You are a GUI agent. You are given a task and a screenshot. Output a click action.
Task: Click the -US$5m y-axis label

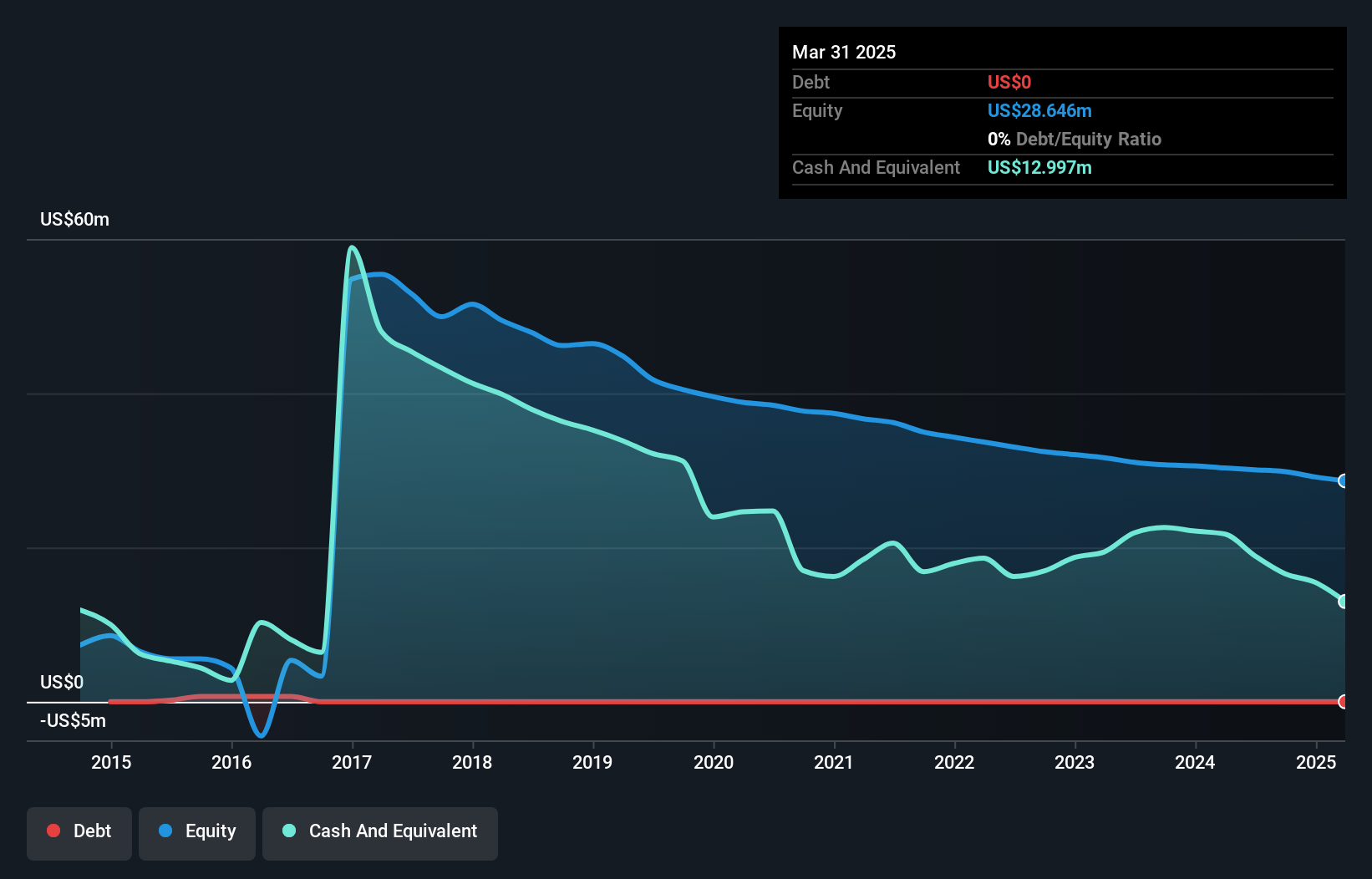[73, 721]
